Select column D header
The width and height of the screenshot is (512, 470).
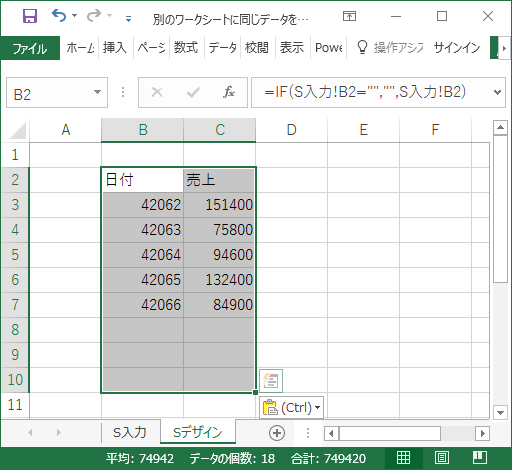click(x=292, y=130)
